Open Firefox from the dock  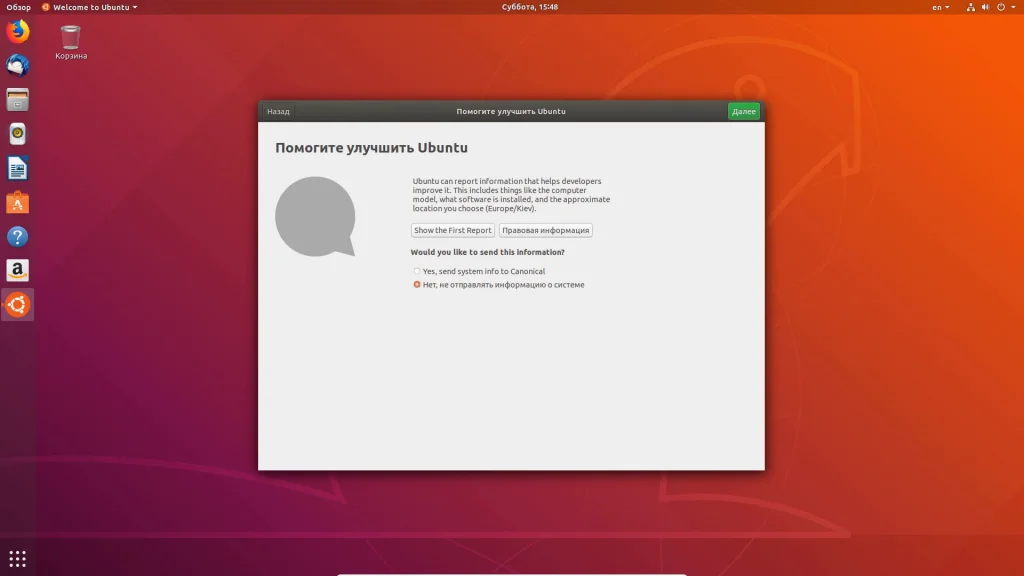(x=18, y=31)
